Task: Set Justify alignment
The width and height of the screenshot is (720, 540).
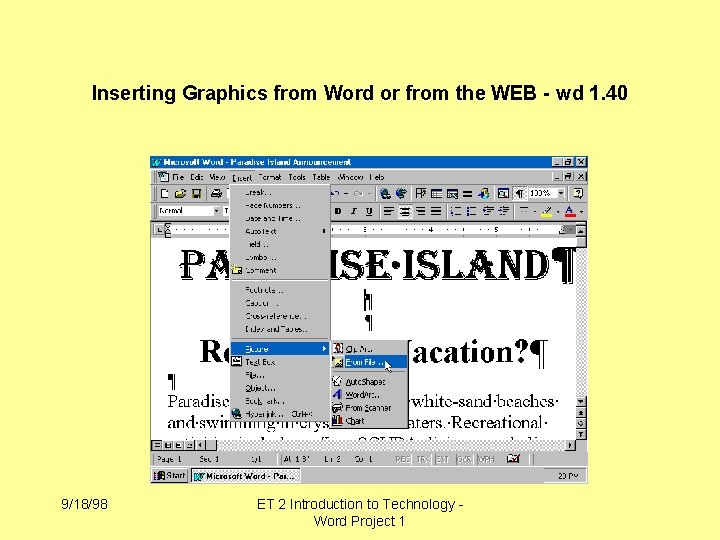Action: point(436,211)
